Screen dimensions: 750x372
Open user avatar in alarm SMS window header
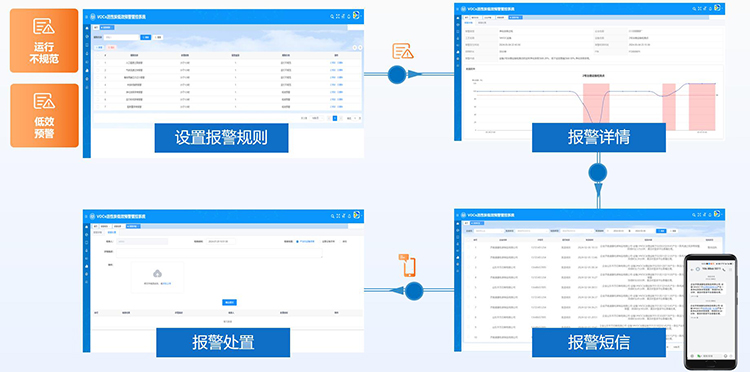(717, 214)
